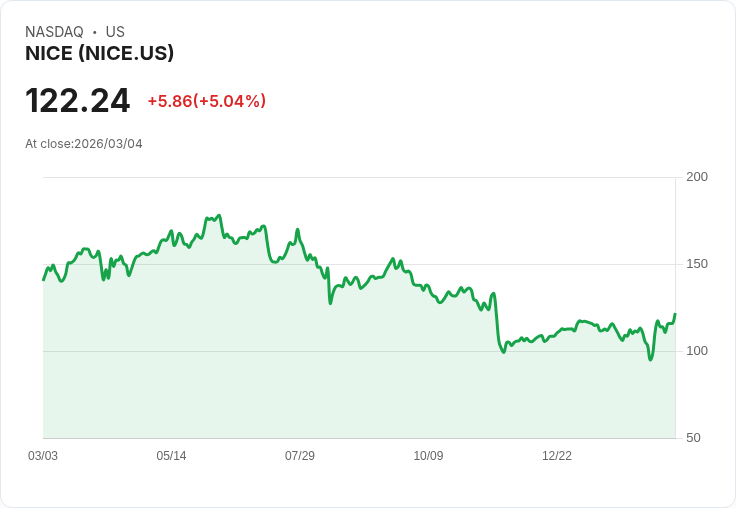Click the highest peak of the price line
Screen dimensions: 736x508
click(218, 215)
